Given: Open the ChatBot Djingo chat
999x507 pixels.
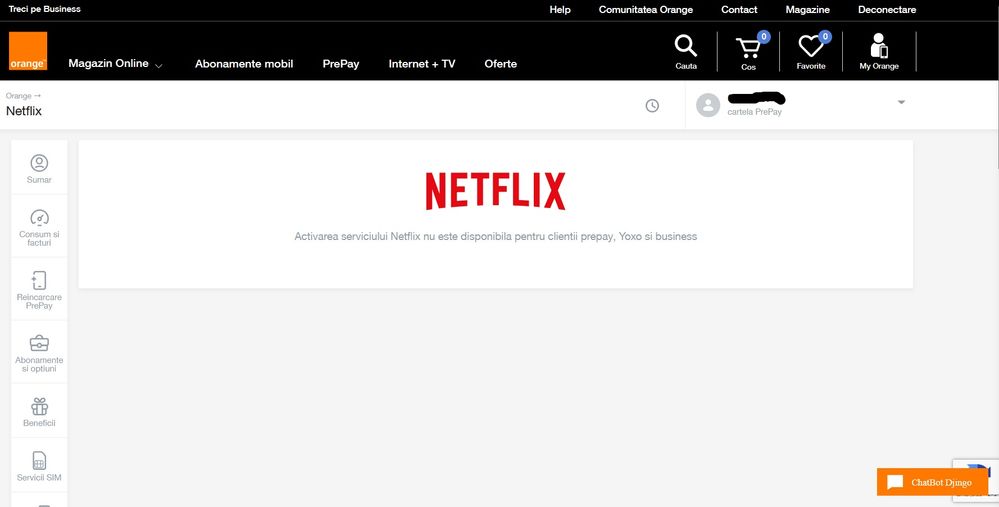Looking at the screenshot, I should [932, 482].
